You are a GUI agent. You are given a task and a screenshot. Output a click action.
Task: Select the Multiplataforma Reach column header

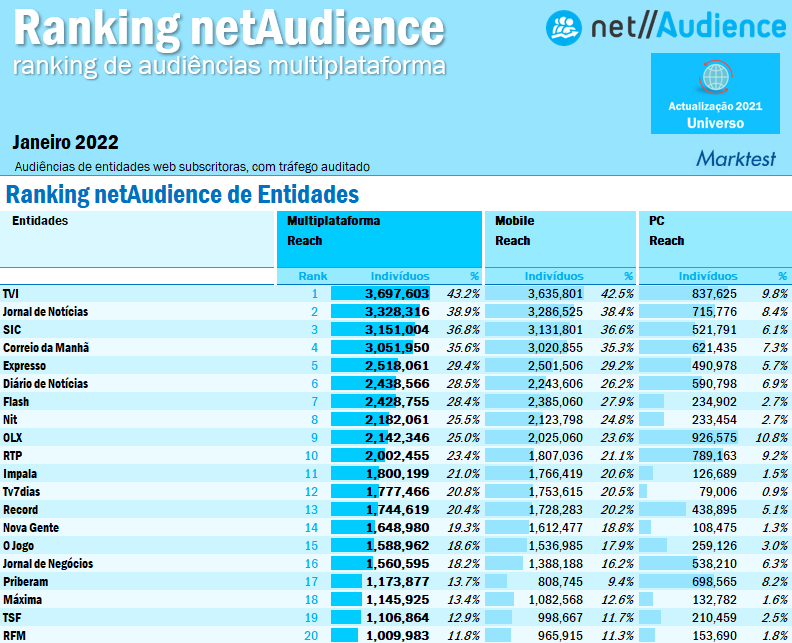(x=334, y=230)
